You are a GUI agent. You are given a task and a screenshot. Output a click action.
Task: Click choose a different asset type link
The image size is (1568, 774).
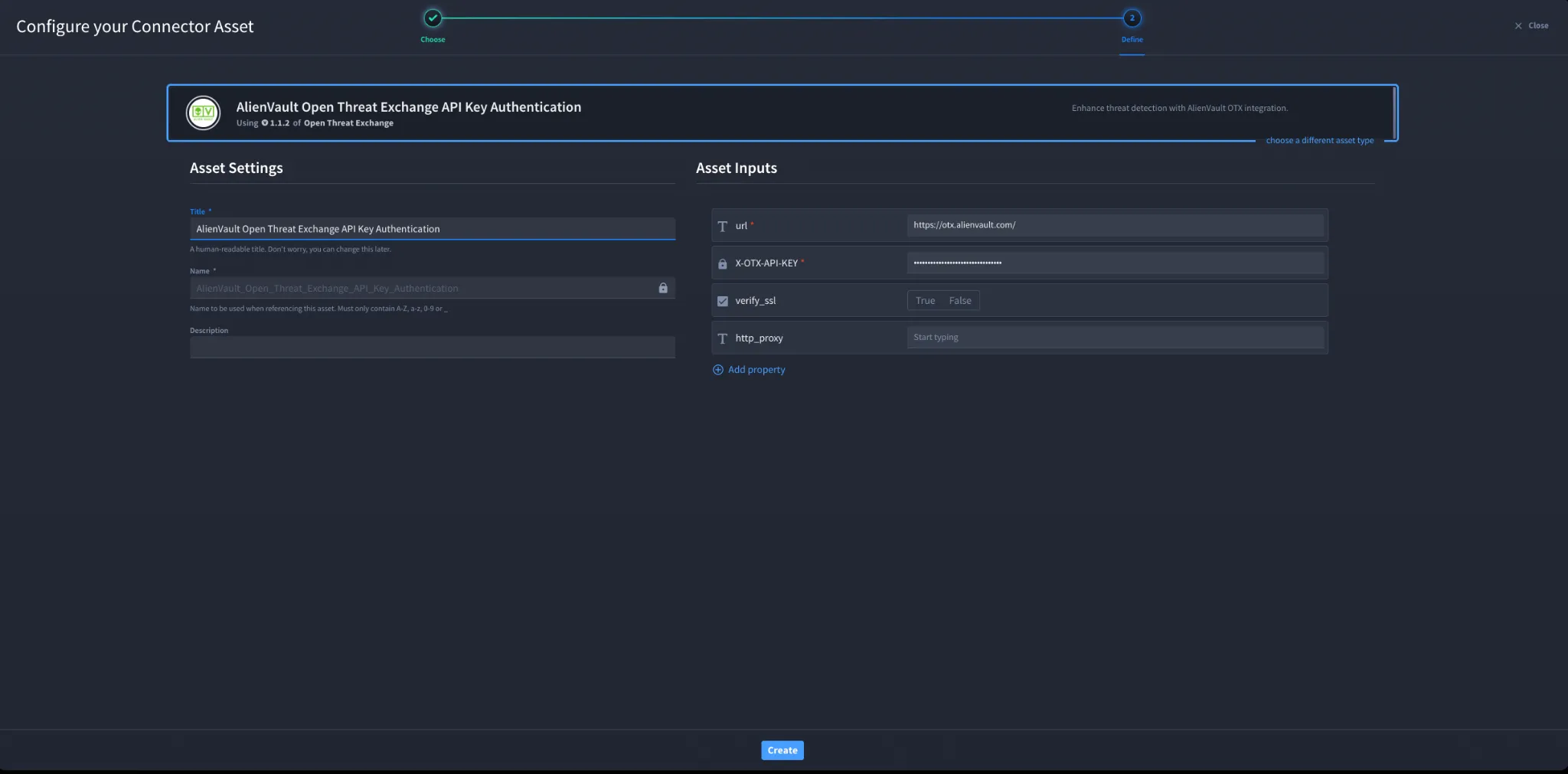click(x=1320, y=140)
